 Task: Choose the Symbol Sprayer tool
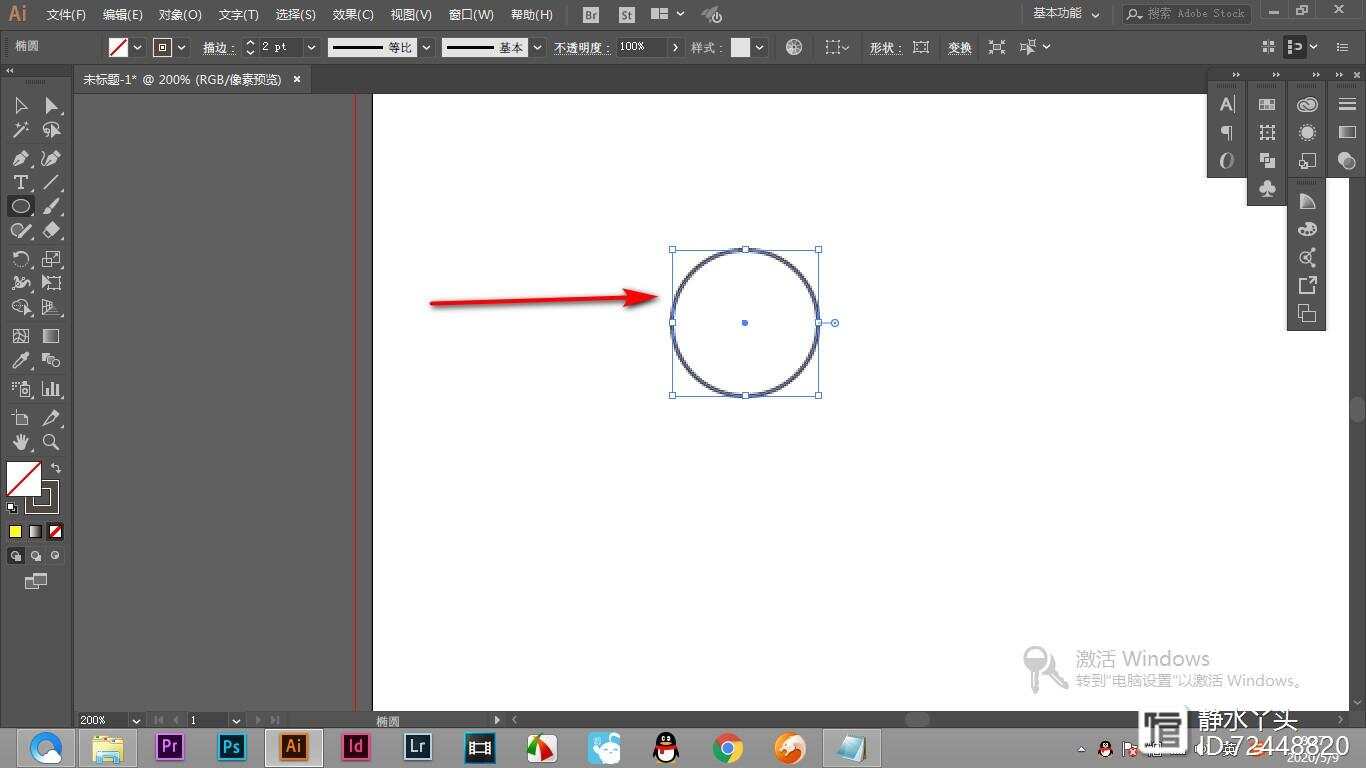click(x=20, y=389)
